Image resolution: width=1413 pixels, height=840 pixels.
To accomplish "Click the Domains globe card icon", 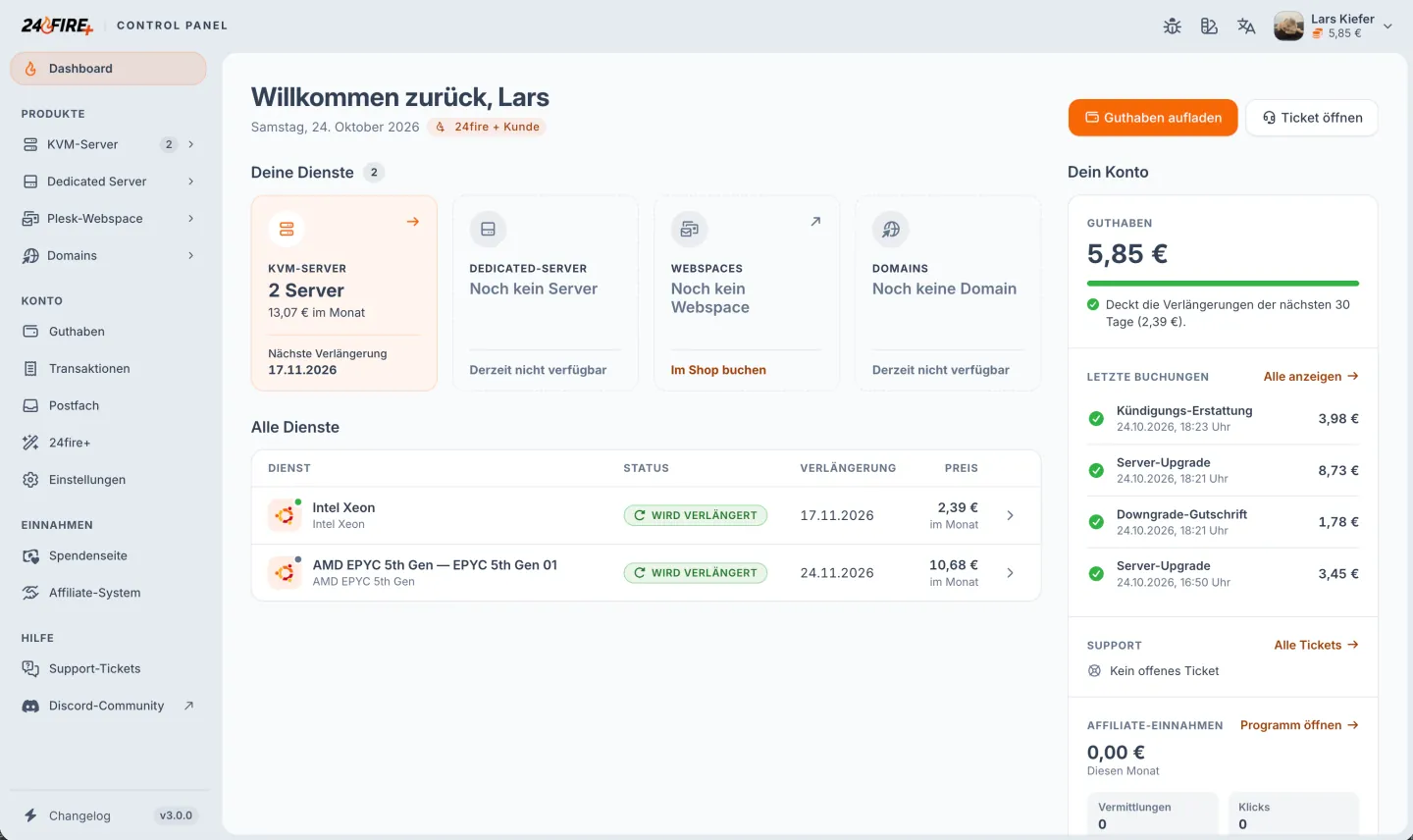I will 891,229.
